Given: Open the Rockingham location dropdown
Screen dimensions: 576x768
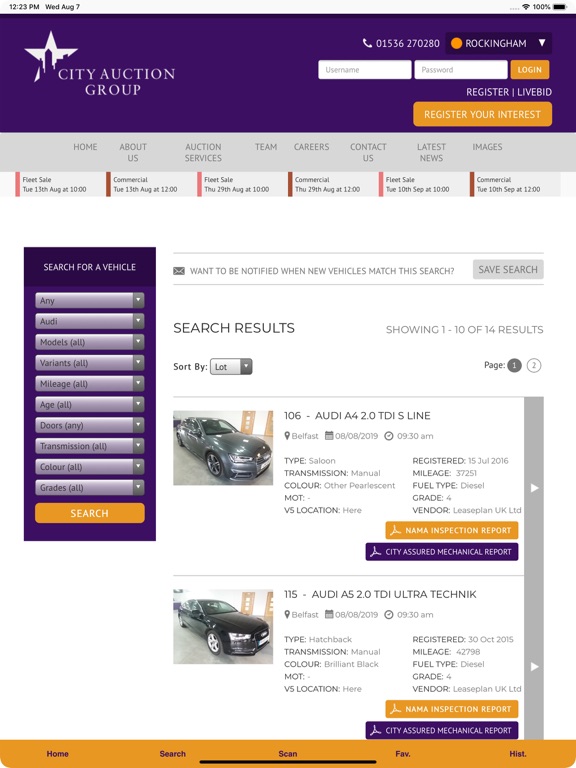Looking at the screenshot, I should coord(498,43).
